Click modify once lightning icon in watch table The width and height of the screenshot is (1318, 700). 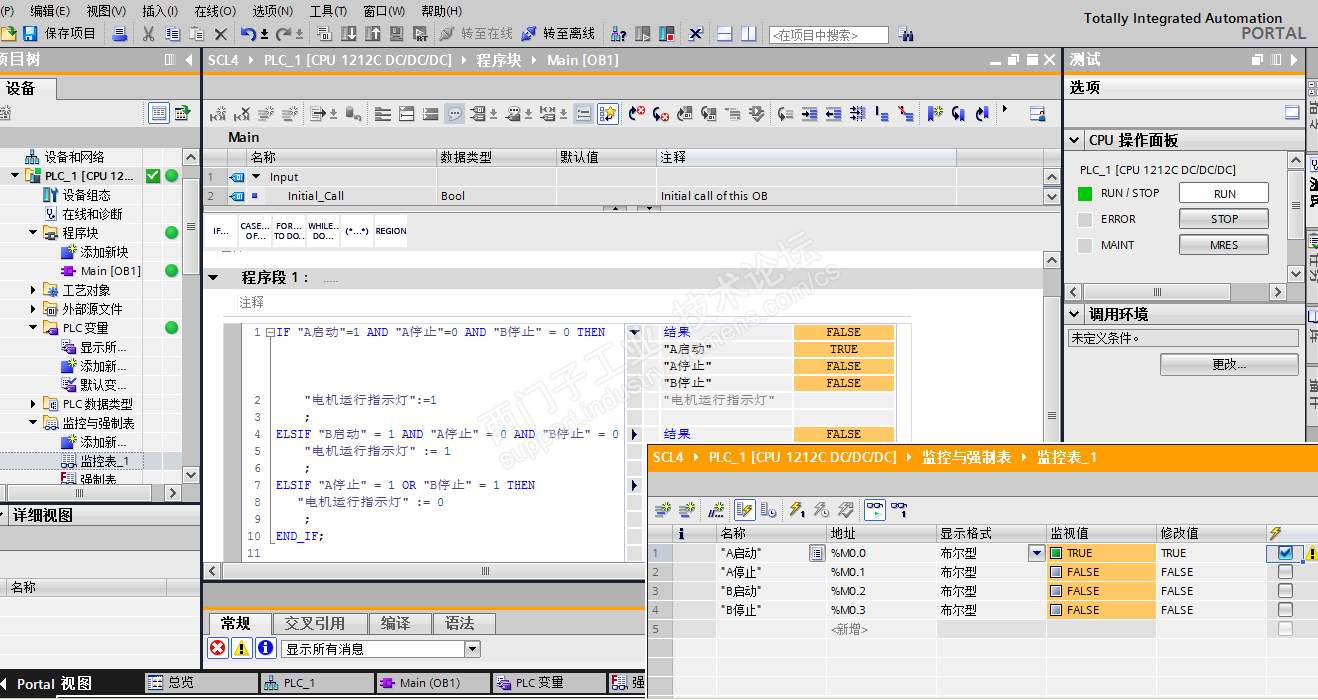tap(797, 509)
